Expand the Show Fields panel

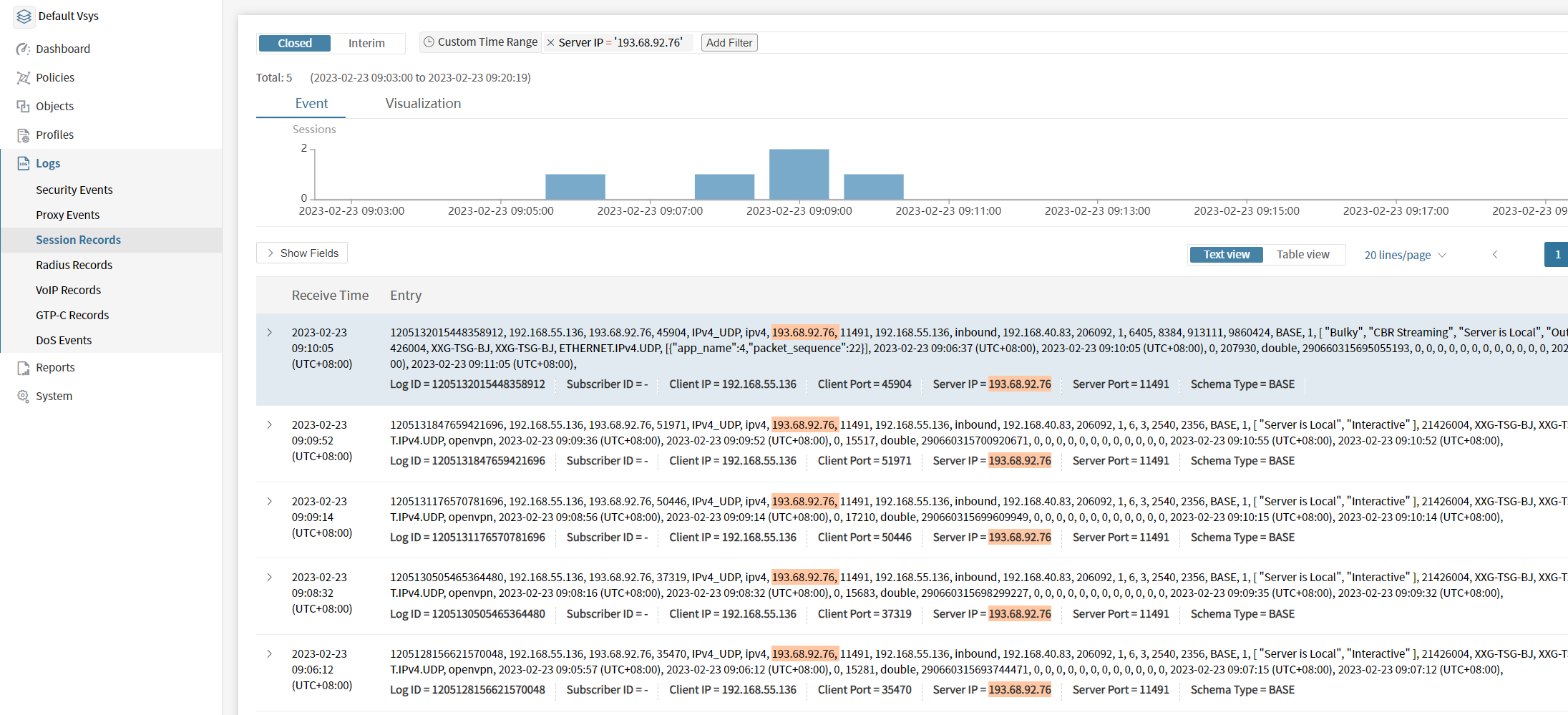coord(302,253)
